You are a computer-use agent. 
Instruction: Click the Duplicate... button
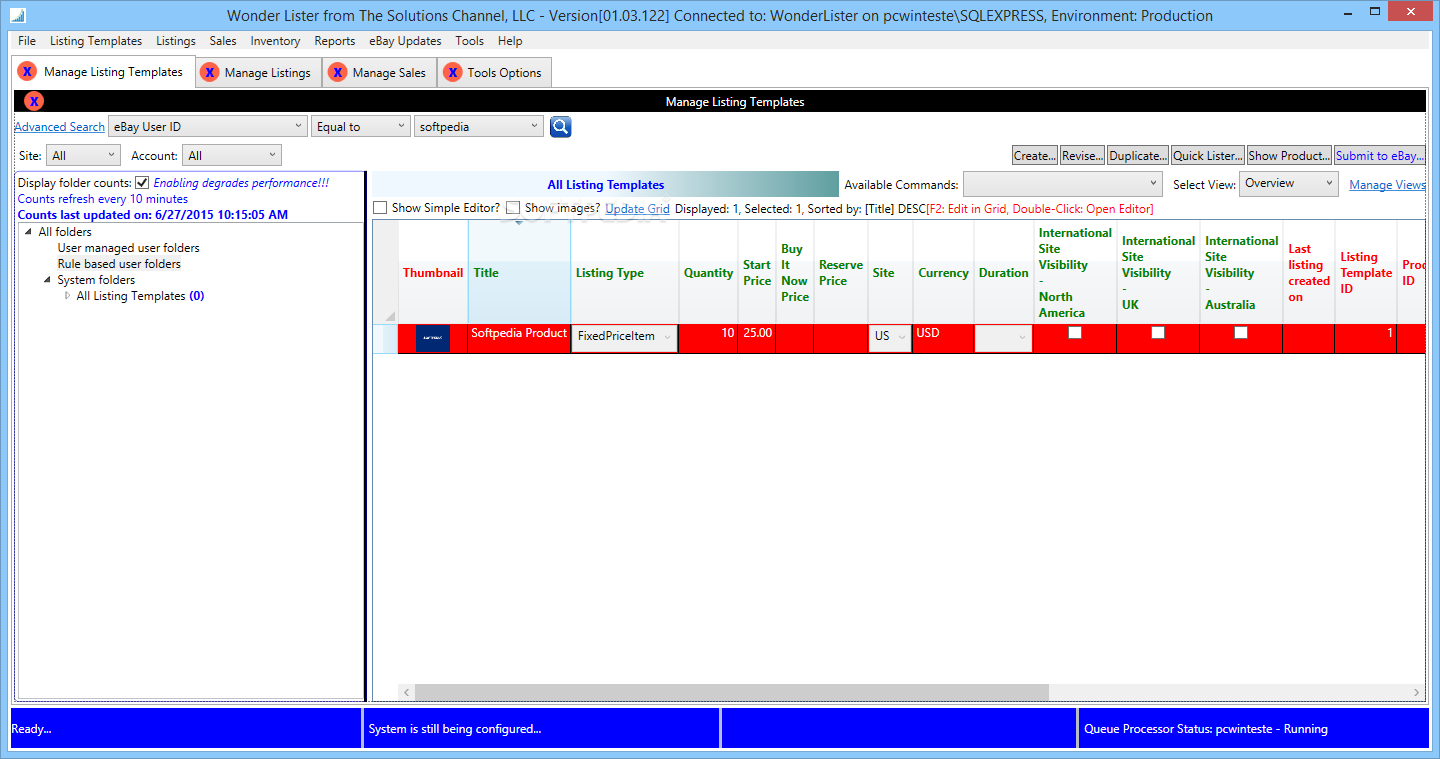tap(1138, 156)
